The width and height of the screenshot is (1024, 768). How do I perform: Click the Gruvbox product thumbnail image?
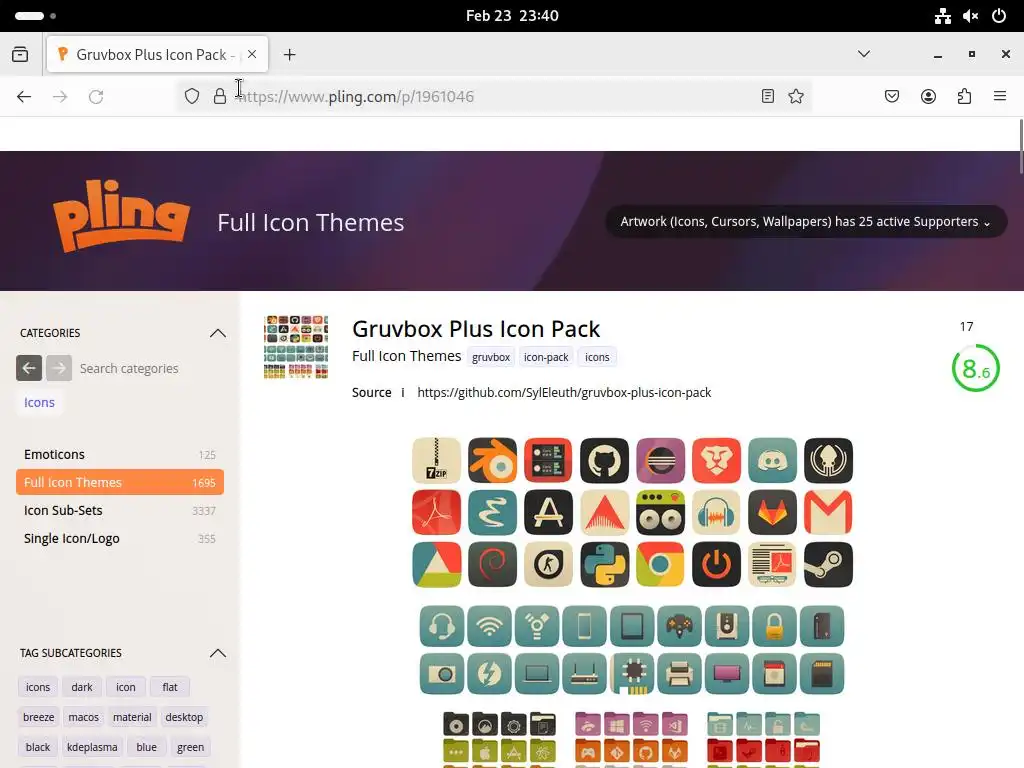click(296, 347)
